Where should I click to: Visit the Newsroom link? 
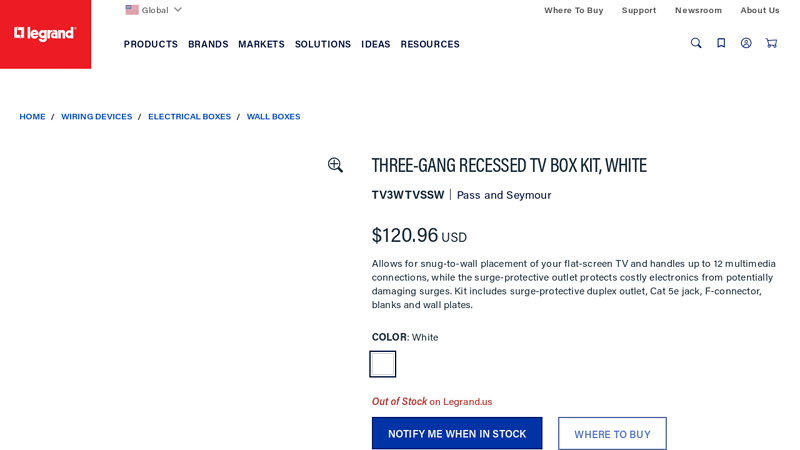[698, 10]
